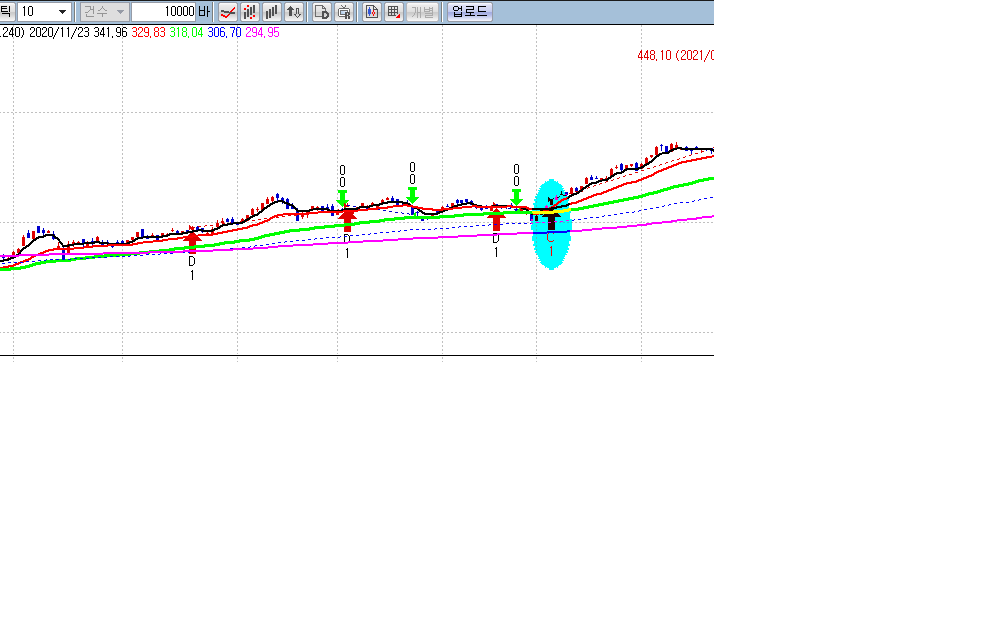Click the green 318,04 moving average value
The image size is (1008, 630).
[186, 33]
